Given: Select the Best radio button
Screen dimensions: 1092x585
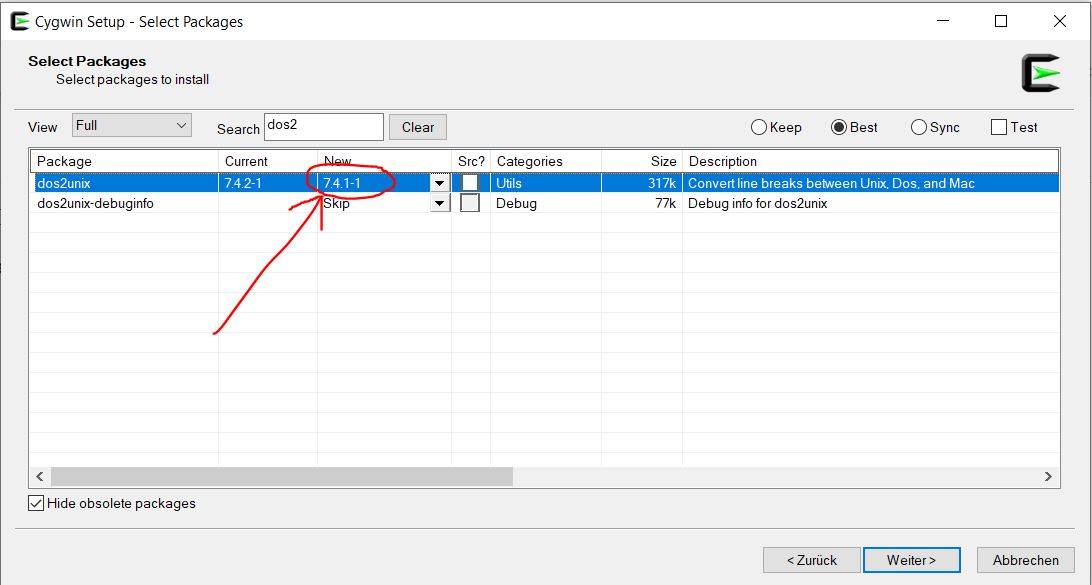Looking at the screenshot, I should [x=838, y=127].
